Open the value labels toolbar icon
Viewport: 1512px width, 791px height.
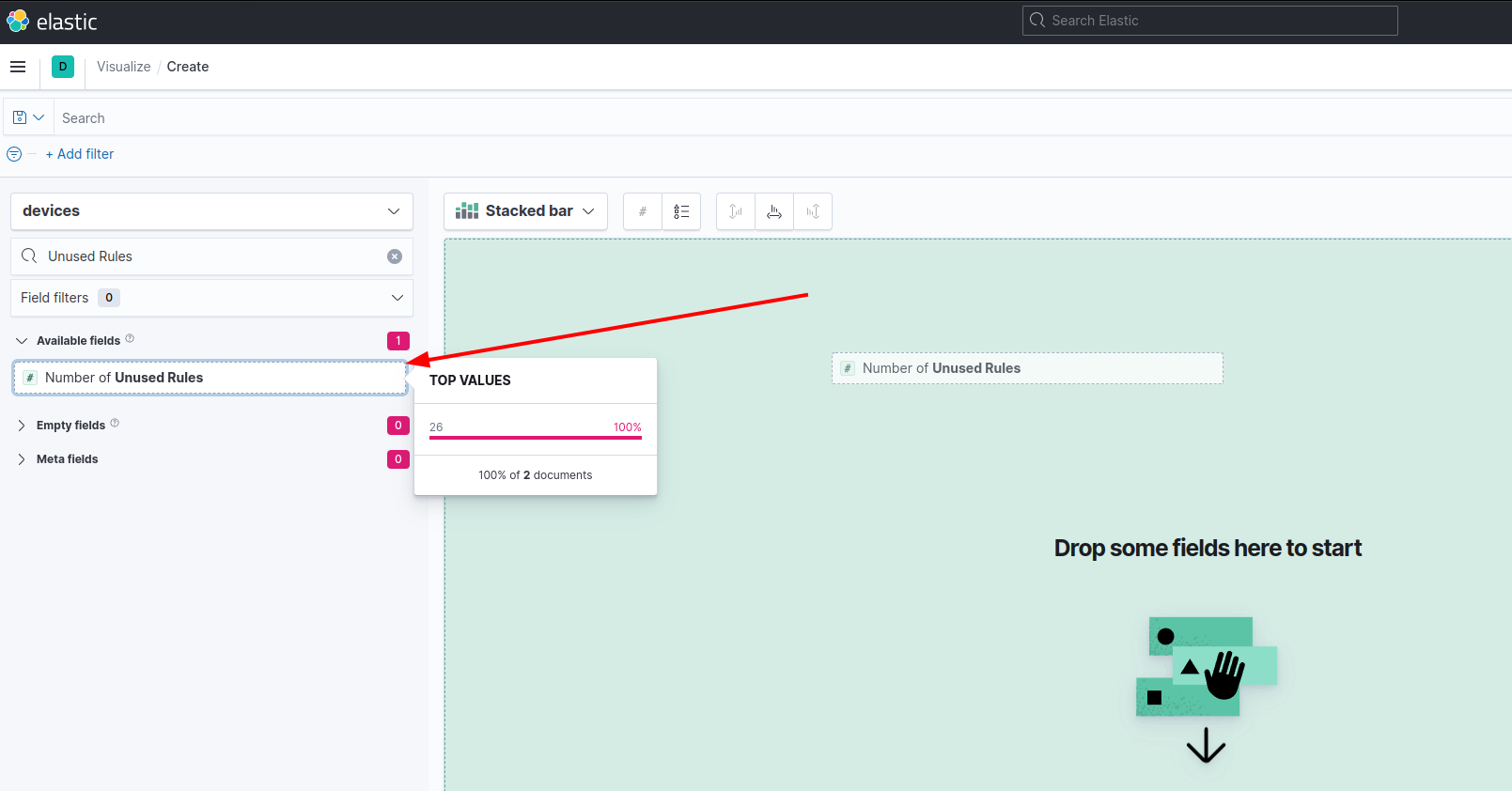643,211
